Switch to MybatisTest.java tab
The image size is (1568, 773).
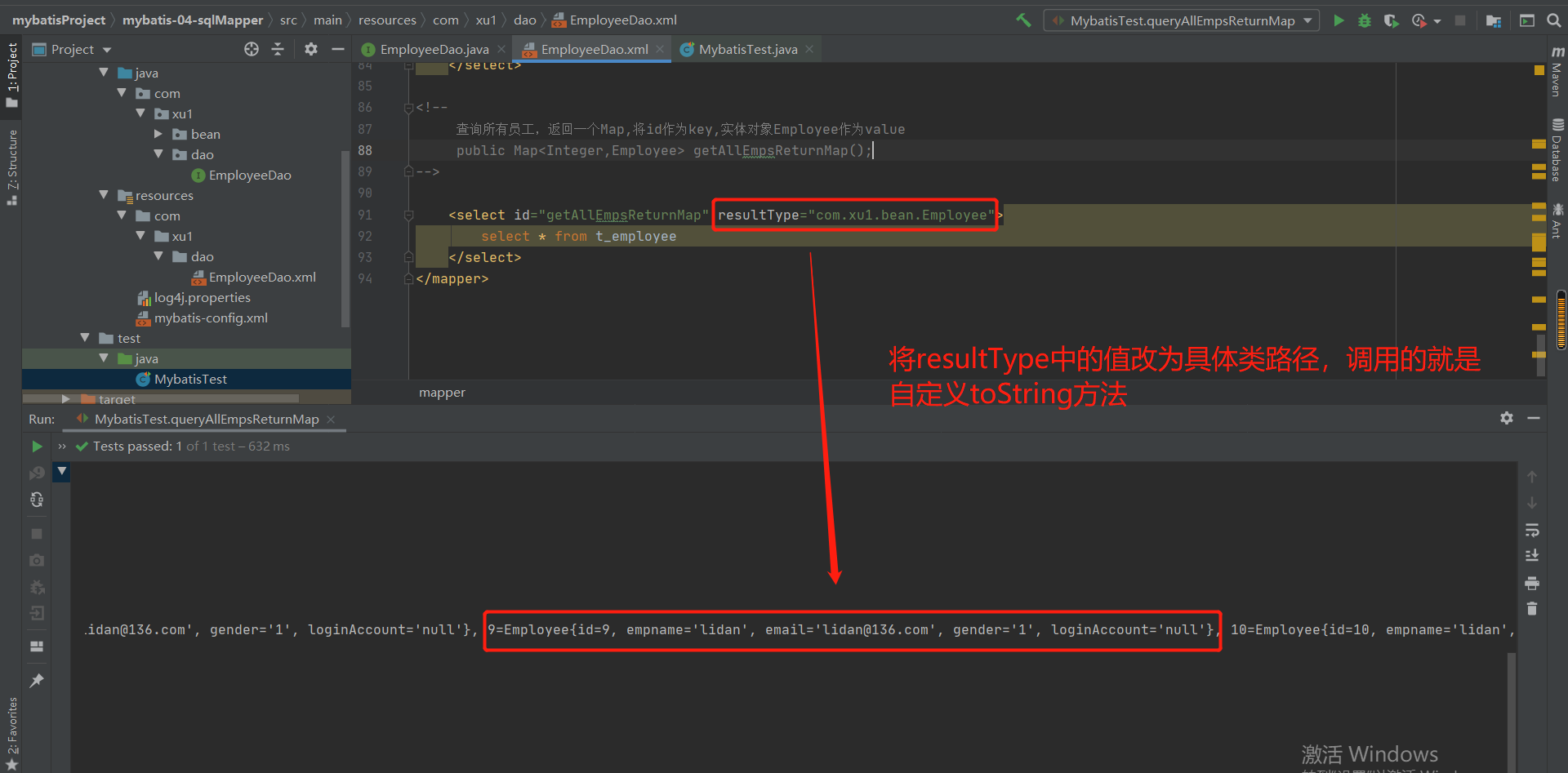tap(748, 49)
